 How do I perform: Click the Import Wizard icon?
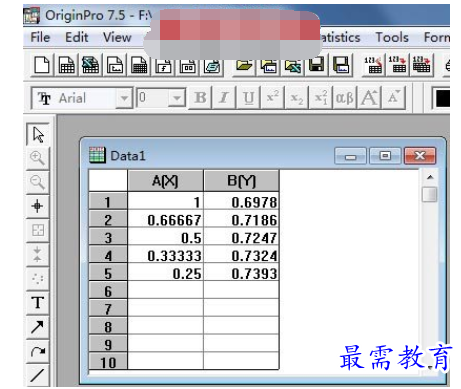click(398, 65)
